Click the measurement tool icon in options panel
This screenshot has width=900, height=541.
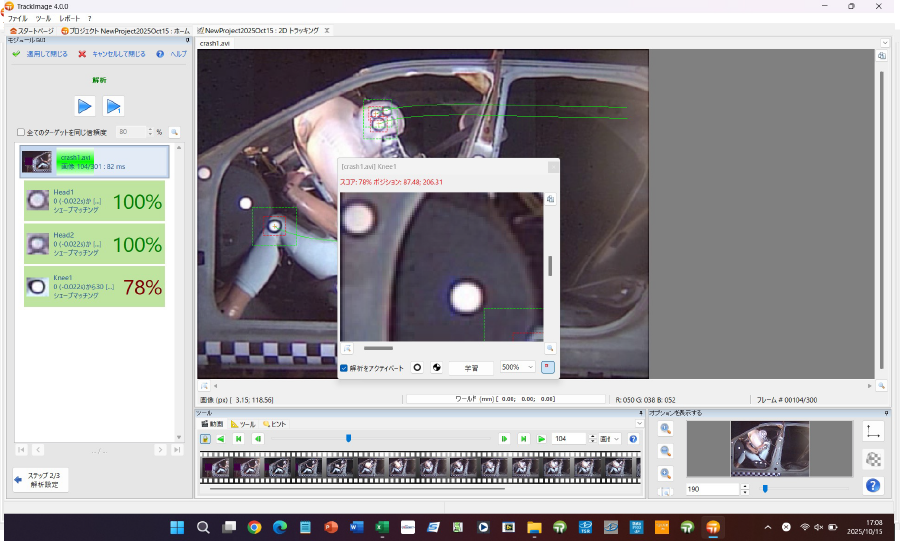tap(872, 431)
